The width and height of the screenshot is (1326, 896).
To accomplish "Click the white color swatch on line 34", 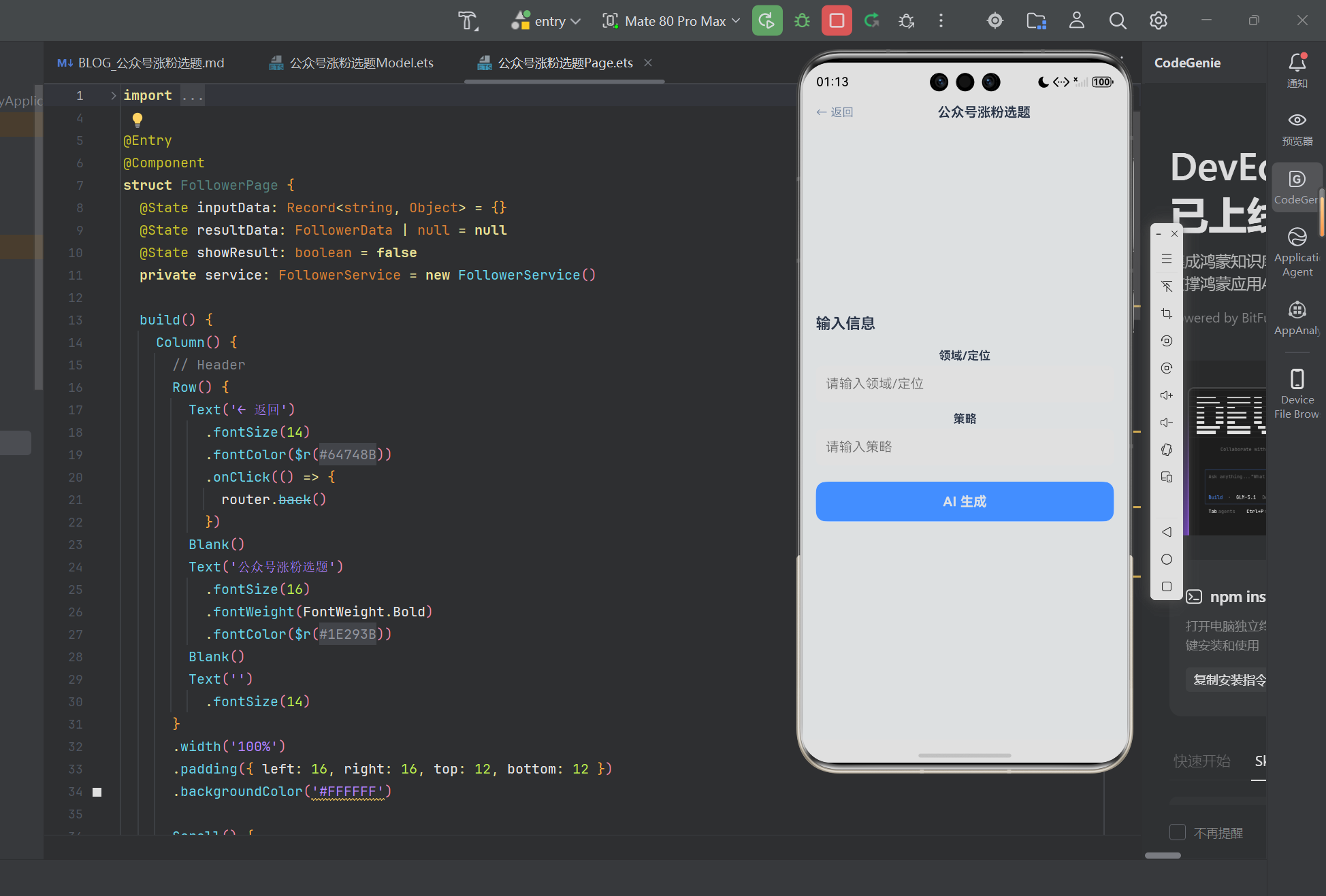I will (x=97, y=792).
